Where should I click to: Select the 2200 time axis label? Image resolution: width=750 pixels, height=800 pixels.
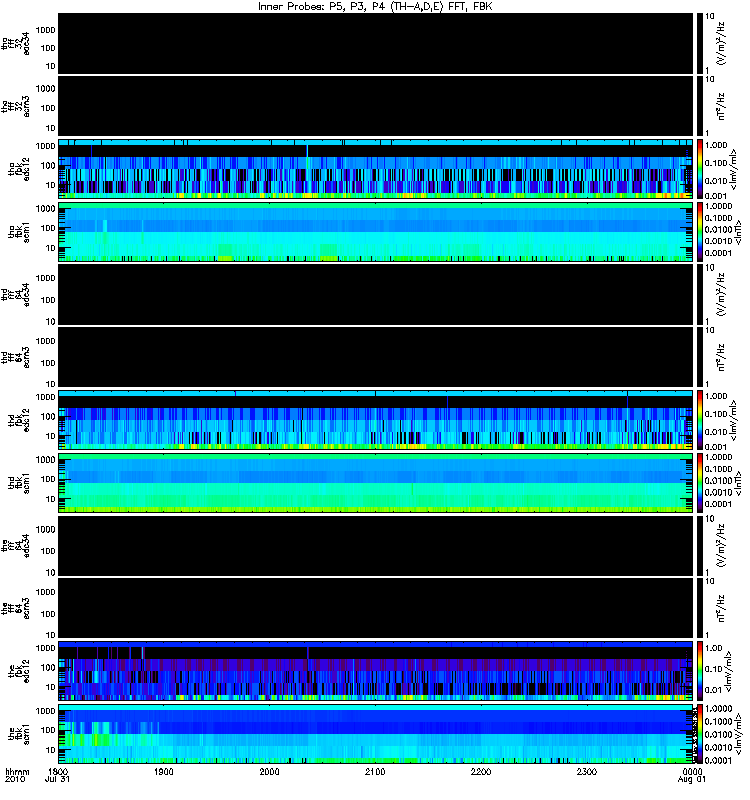tap(481, 771)
